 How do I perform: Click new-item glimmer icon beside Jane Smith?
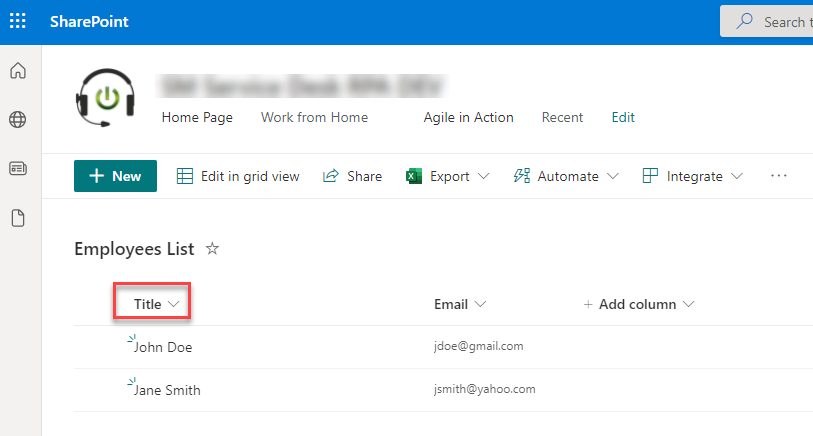point(132,382)
